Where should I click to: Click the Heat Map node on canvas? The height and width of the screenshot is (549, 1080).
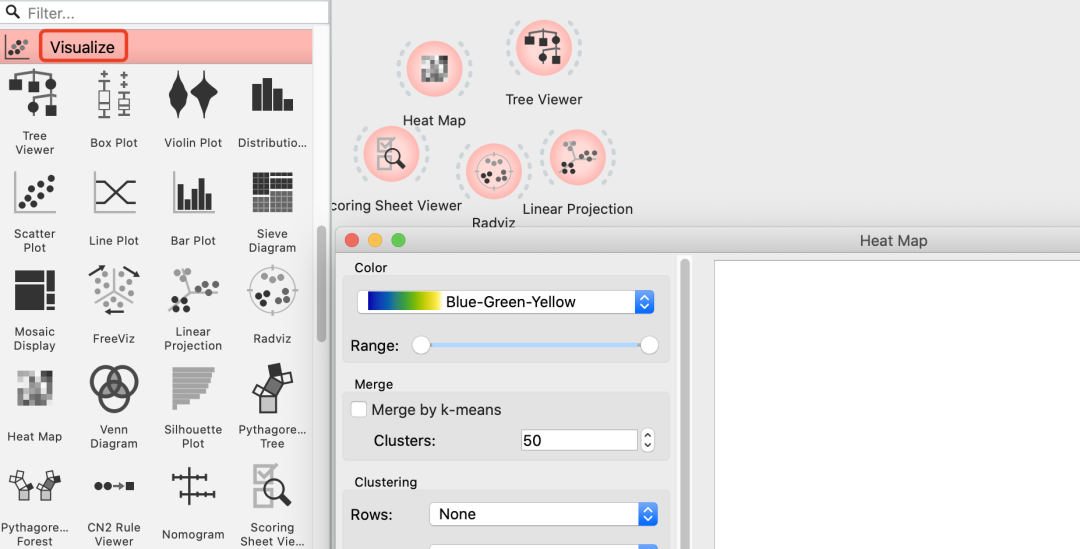(434, 69)
